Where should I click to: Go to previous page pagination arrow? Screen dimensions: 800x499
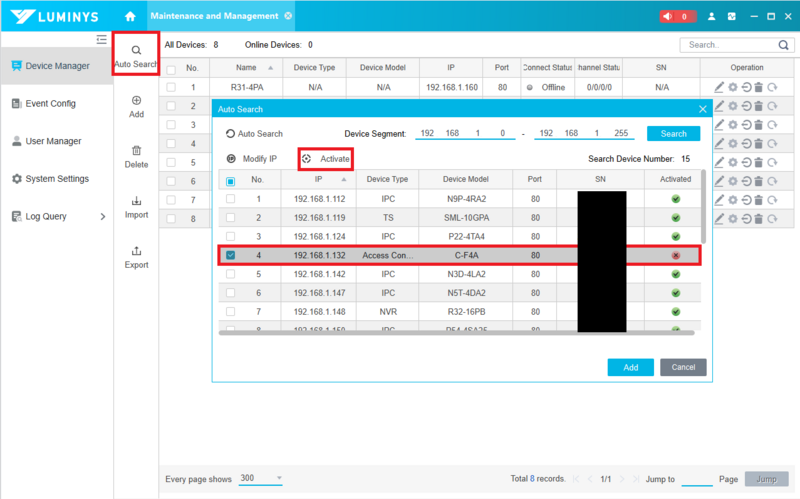point(590,479)
